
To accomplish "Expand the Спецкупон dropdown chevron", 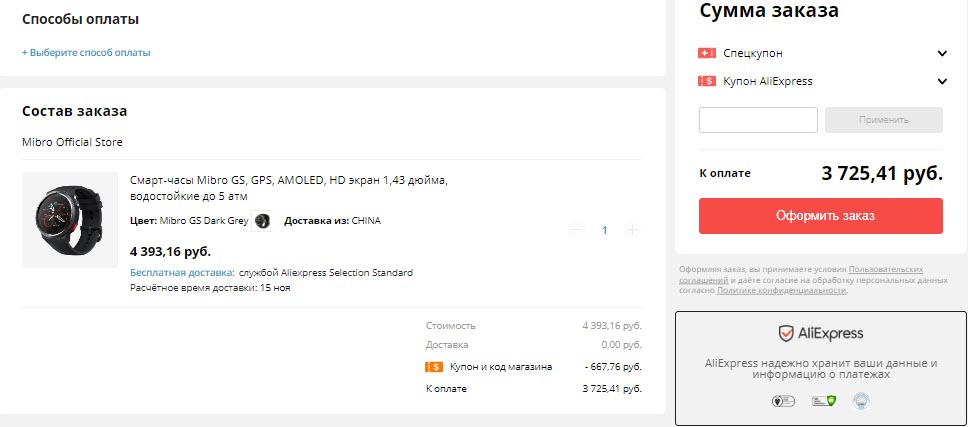I will [942, 53].
